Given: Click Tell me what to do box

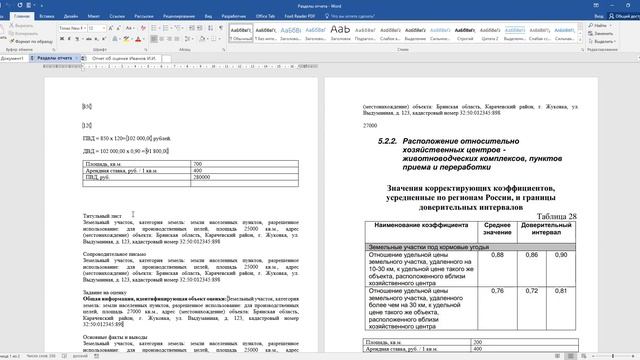Looking at the screenshot, I should pyautogui.click(x=349, y=16).
